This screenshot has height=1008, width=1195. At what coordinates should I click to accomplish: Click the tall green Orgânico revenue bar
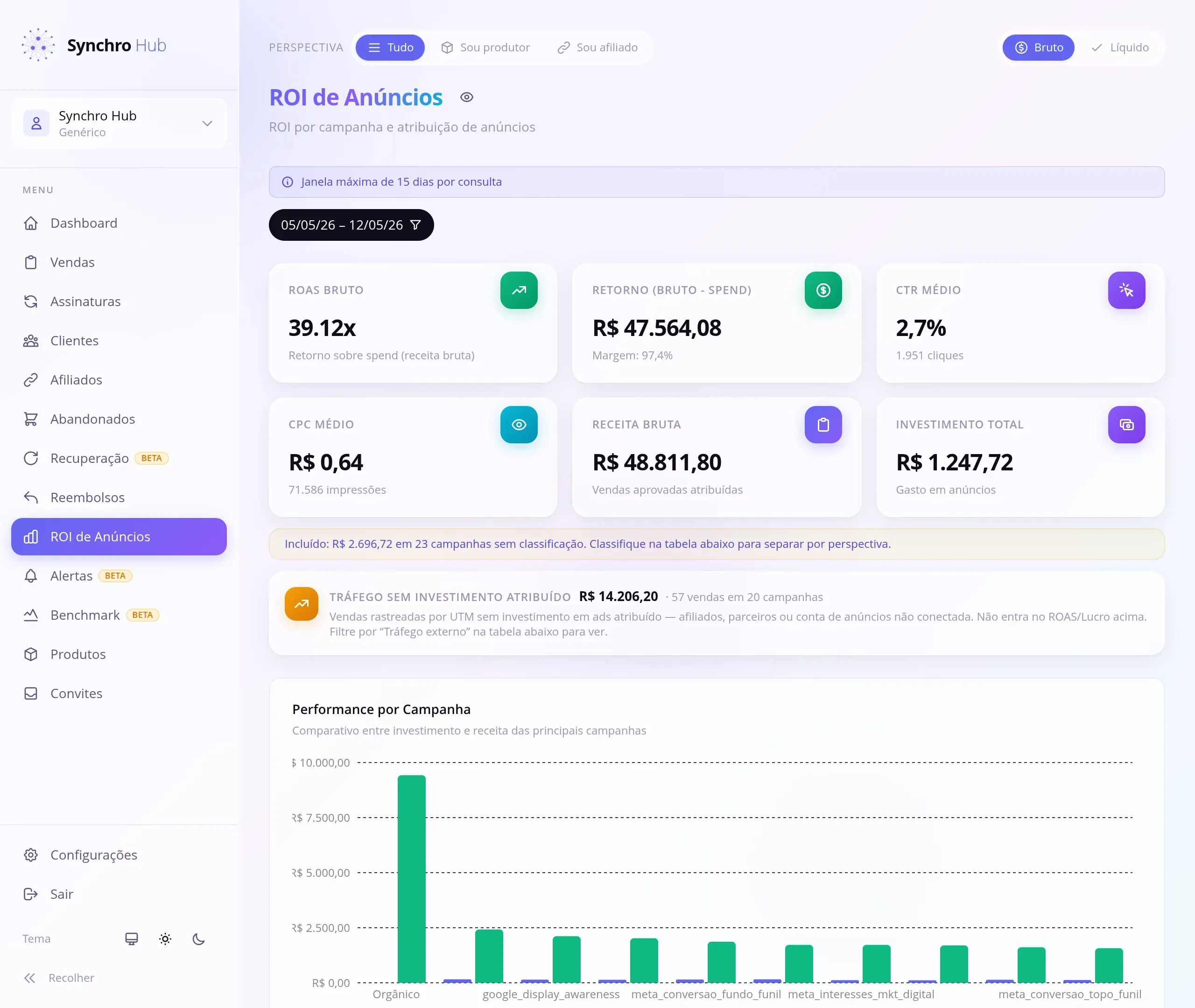411,879
